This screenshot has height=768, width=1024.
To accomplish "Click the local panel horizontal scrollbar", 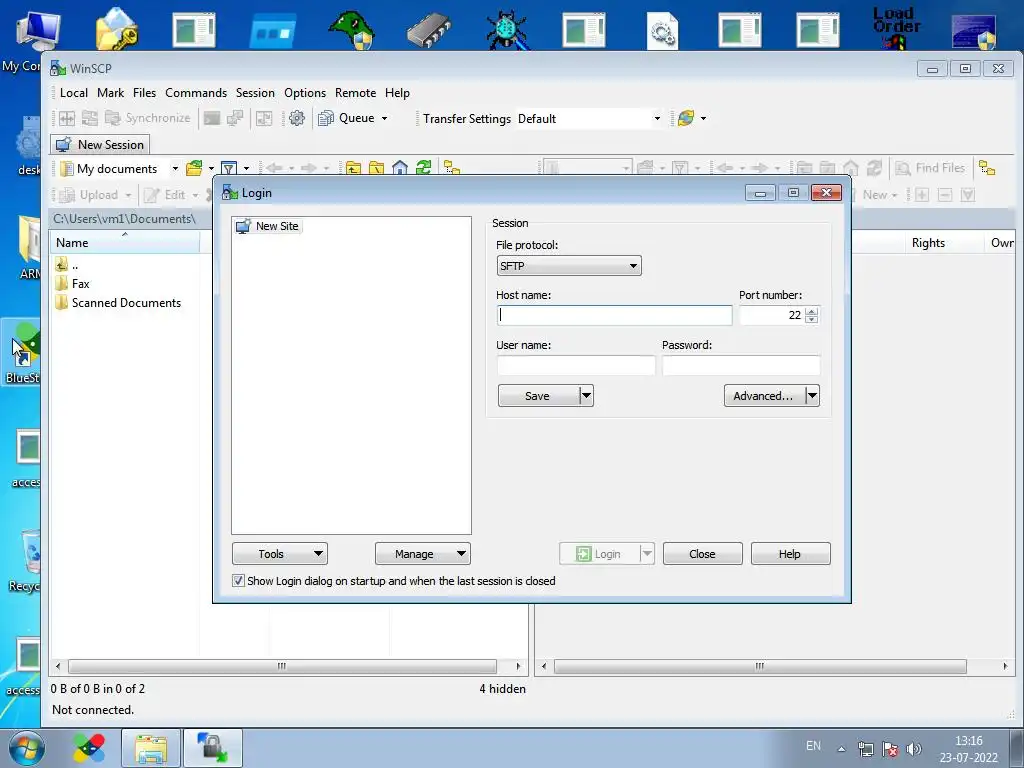I will (282, 666).
